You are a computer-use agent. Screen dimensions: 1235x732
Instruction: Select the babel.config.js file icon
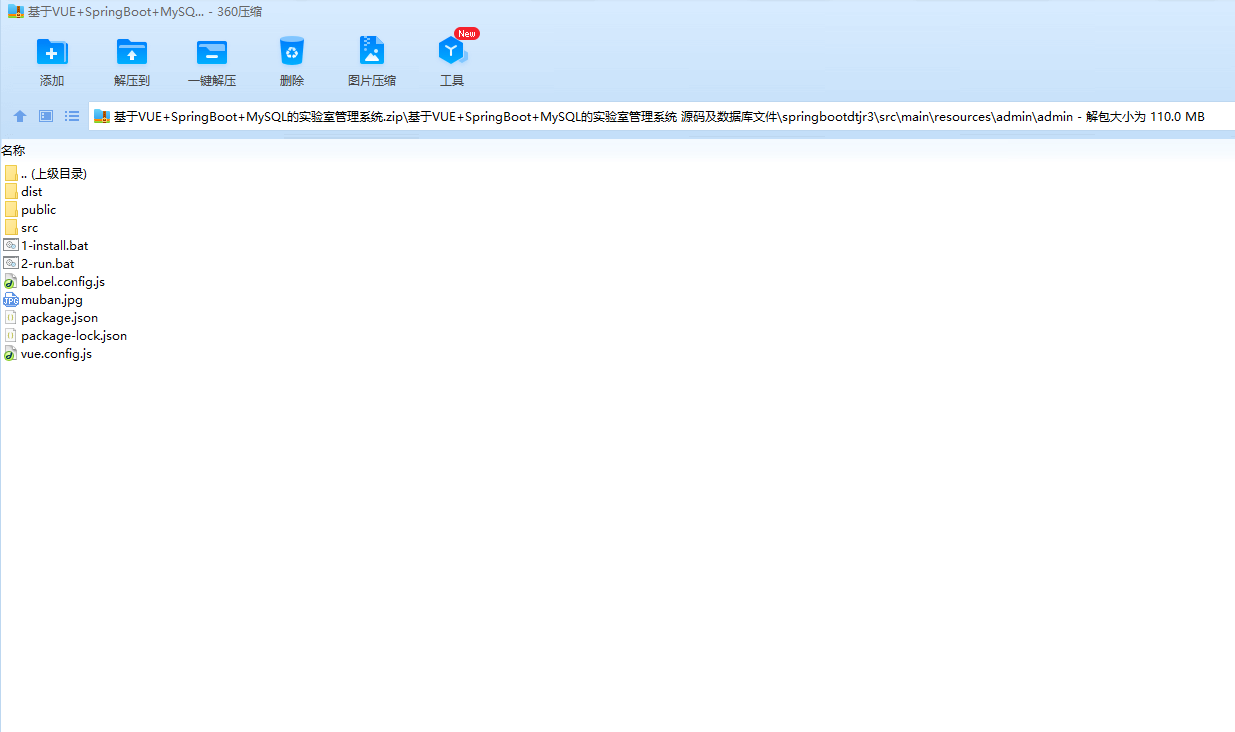11,282
